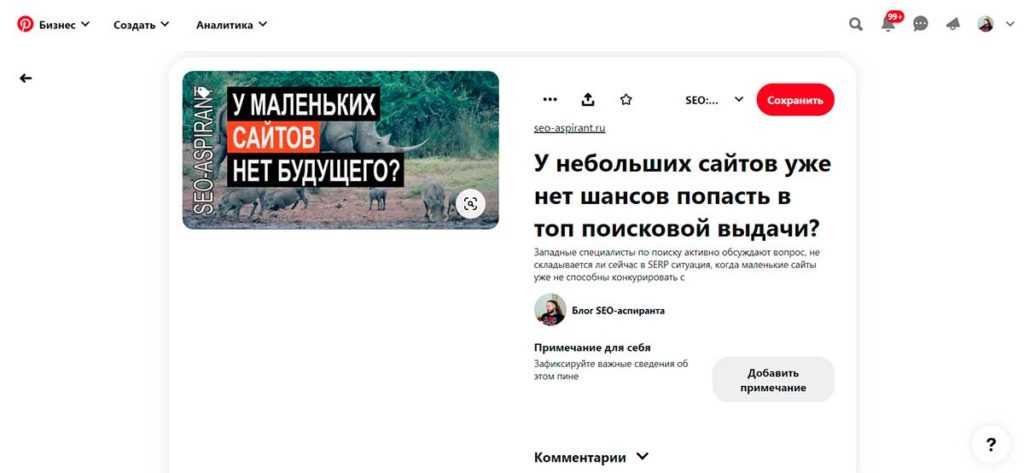Open the three-dots more options menu
This screenshot has height=473, width=1024.
[550, 99]
